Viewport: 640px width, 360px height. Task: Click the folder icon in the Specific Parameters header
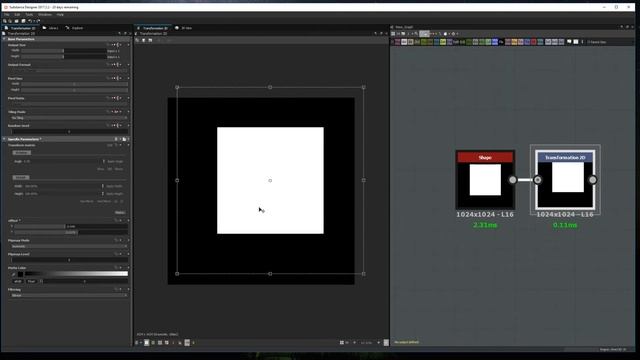tap(124, 139)
